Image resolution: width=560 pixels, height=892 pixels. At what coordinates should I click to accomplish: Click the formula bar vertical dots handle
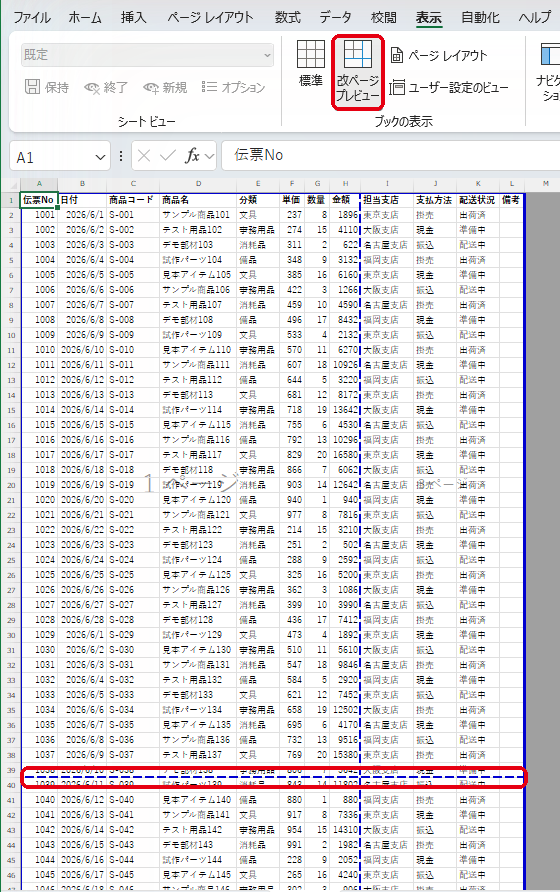tap(121, 156)
